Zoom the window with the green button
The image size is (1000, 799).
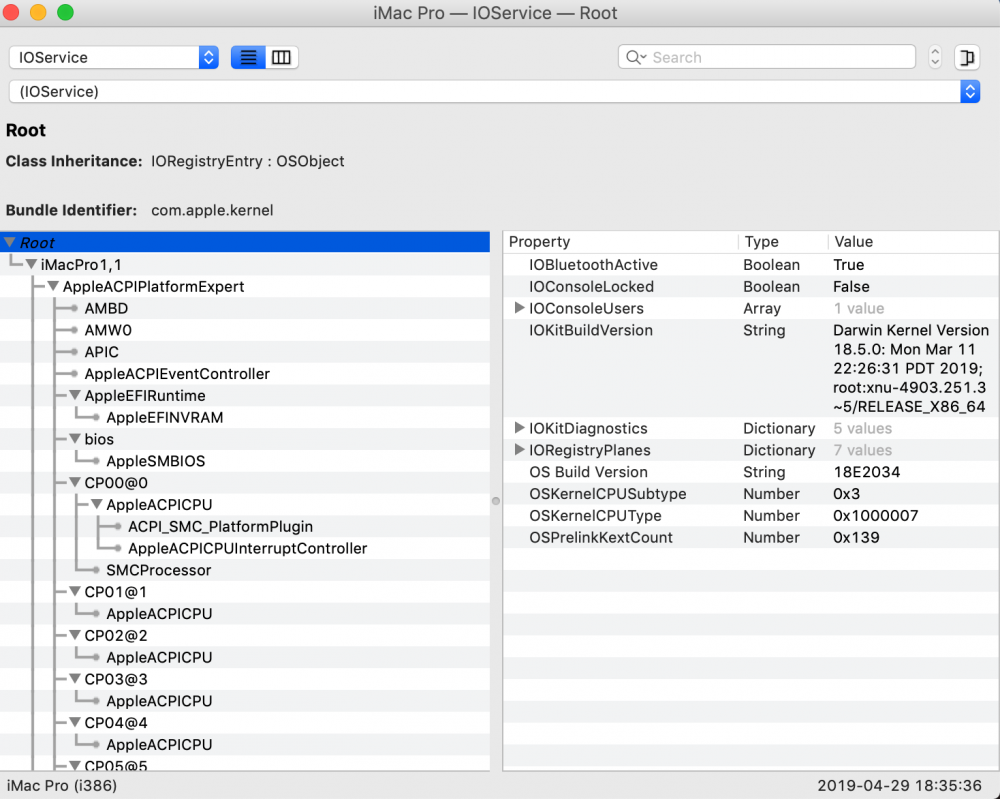click(65, 12)
